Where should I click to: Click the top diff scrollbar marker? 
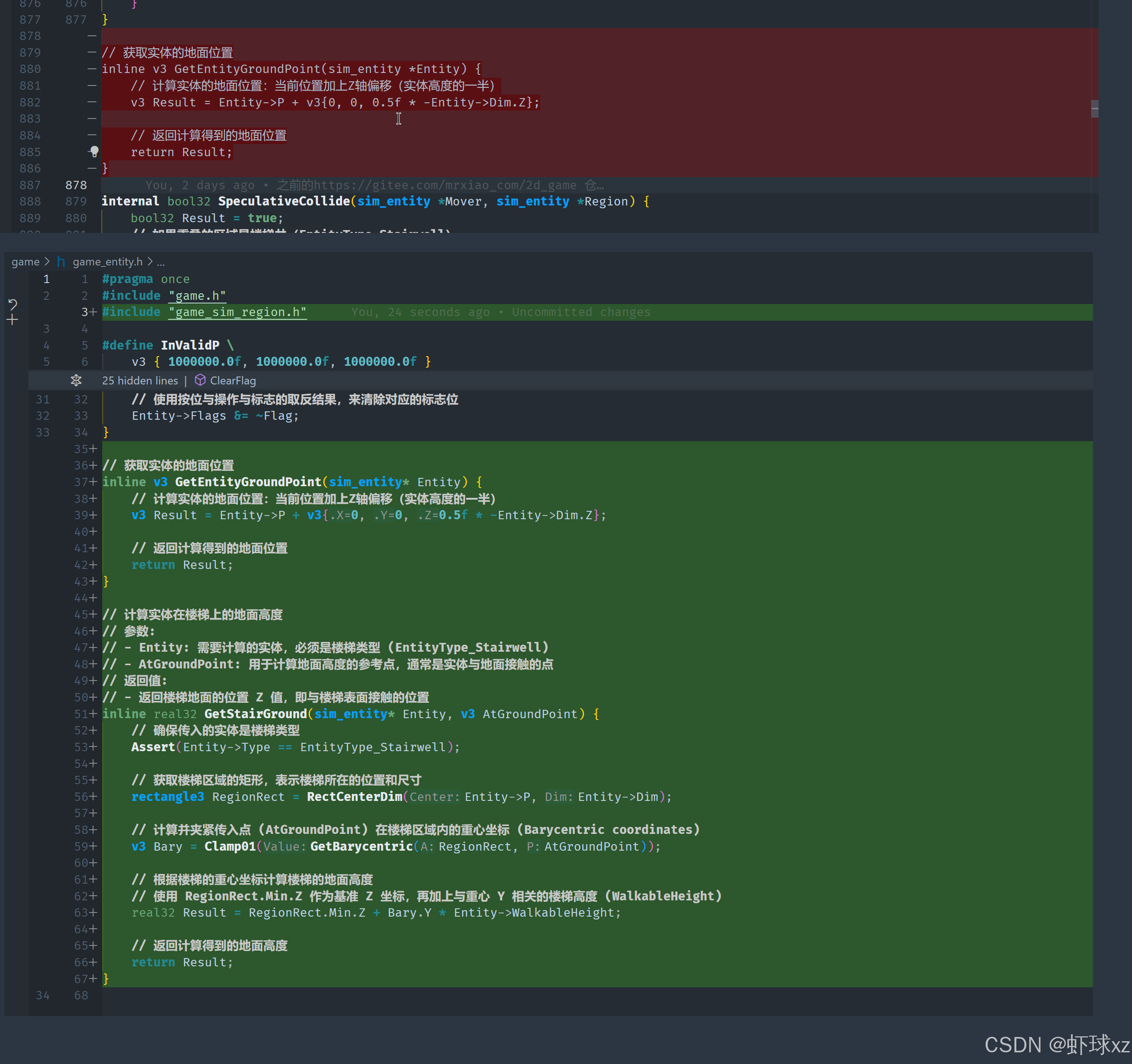tap(1094, 108)
